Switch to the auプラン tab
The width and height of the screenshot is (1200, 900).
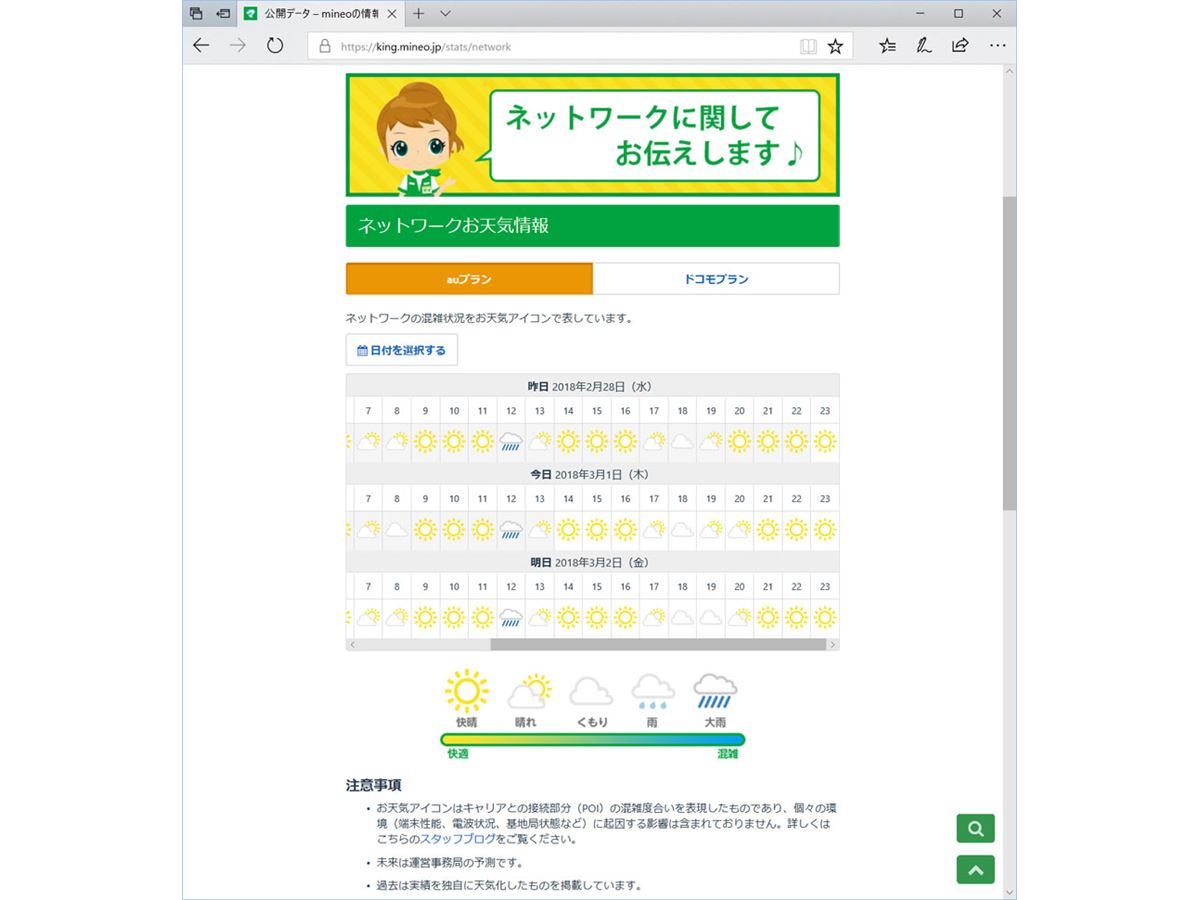tap(469, 279)
